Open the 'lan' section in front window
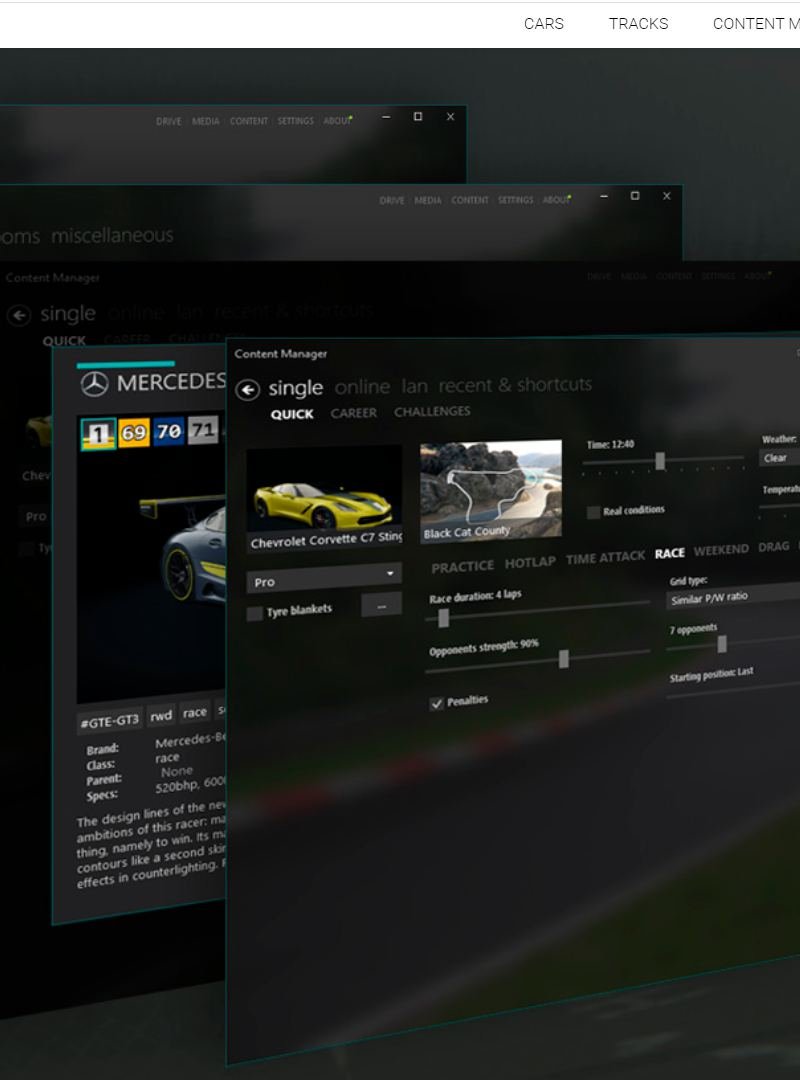The height and width of the screenshot is (1080, 800). click(x=414, y=386)
